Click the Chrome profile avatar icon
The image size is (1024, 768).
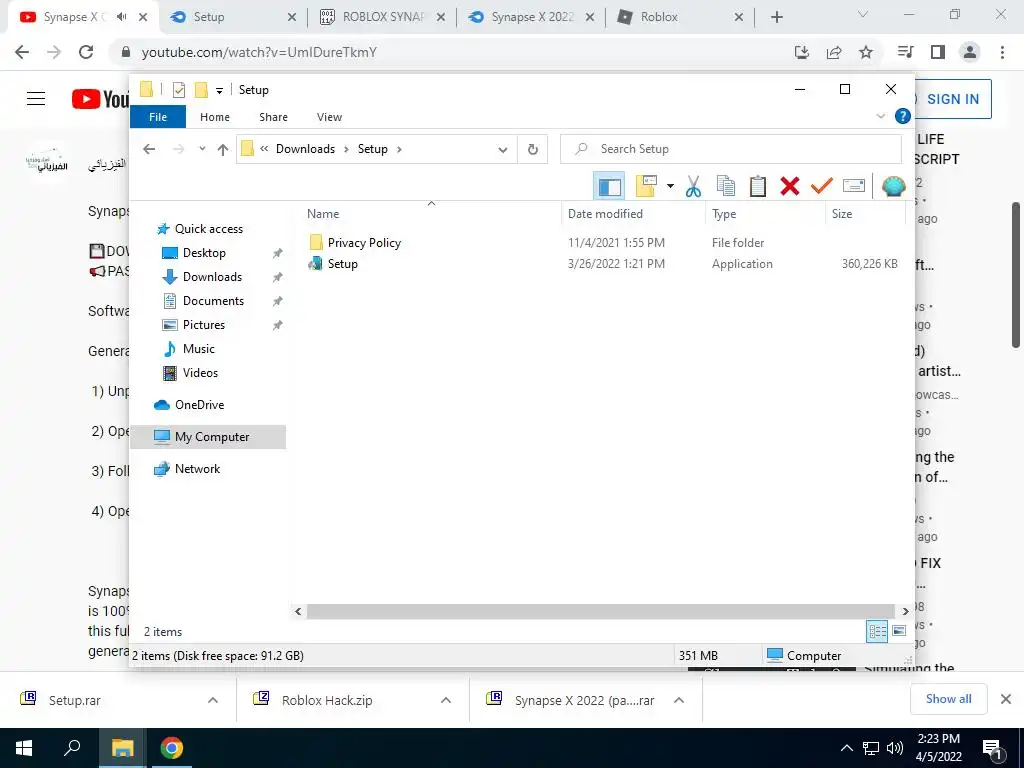[x=970, y=52]
